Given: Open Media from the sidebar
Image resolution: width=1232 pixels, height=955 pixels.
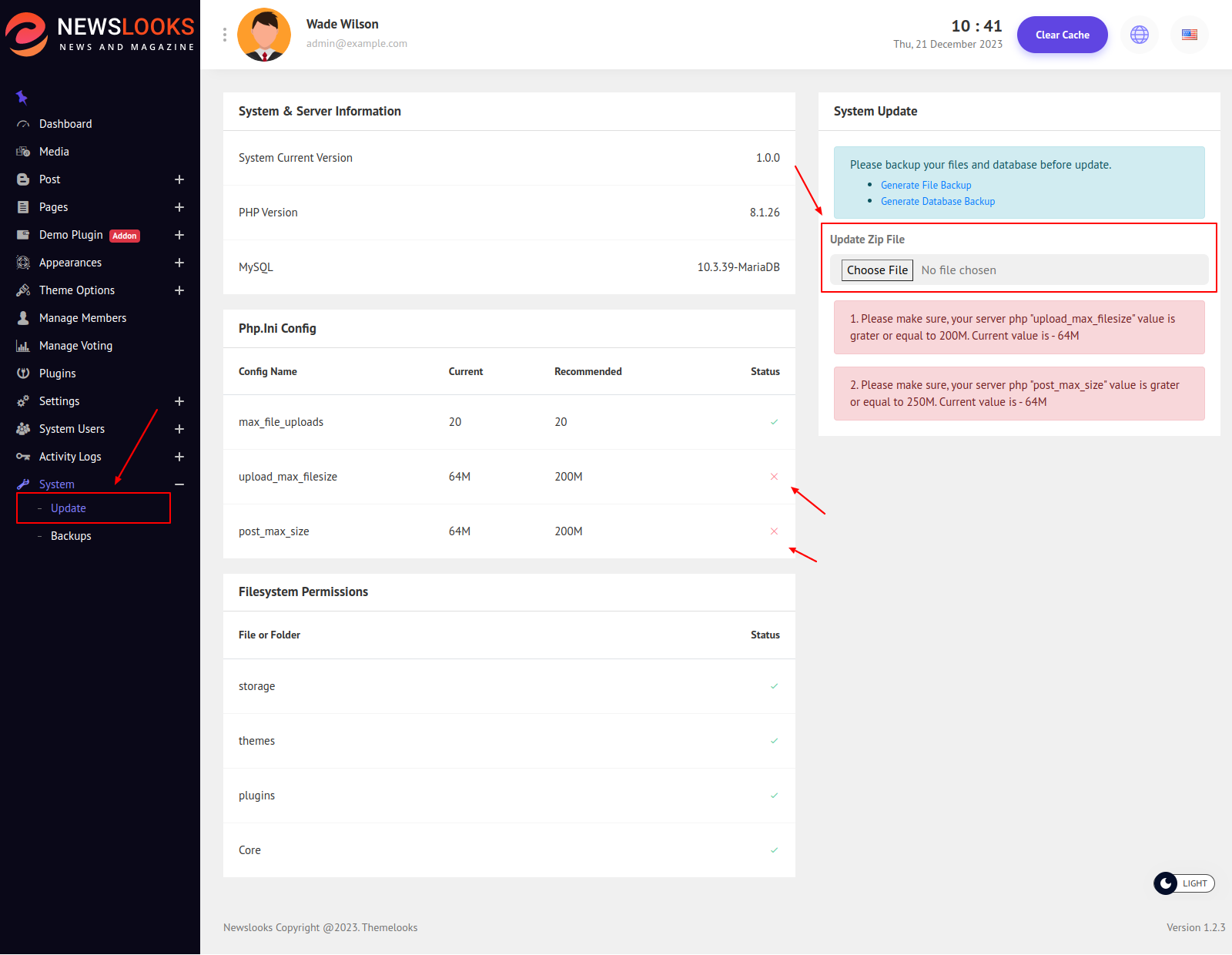Looking at the screenshot, I should tap(54, 152).
